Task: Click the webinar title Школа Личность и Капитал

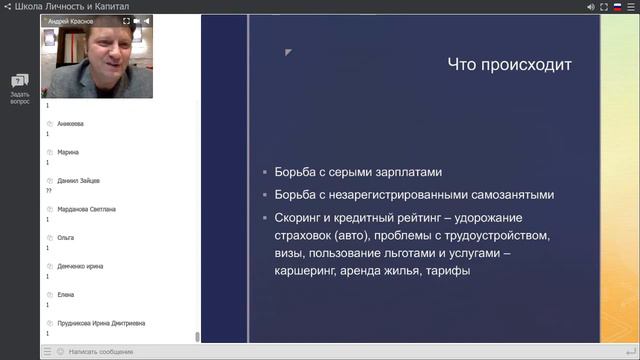Action: click(72, 7)
